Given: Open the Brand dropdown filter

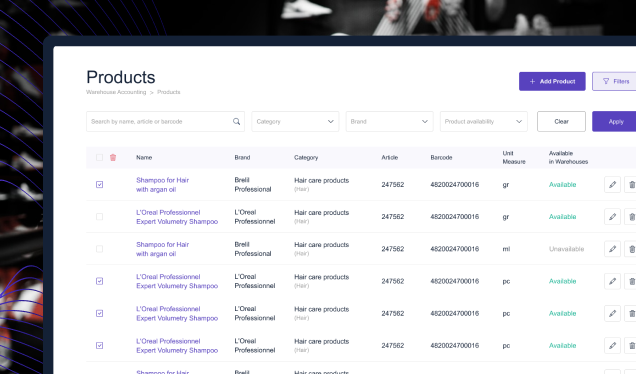Looking at the screenshot, I should point(389,121).
